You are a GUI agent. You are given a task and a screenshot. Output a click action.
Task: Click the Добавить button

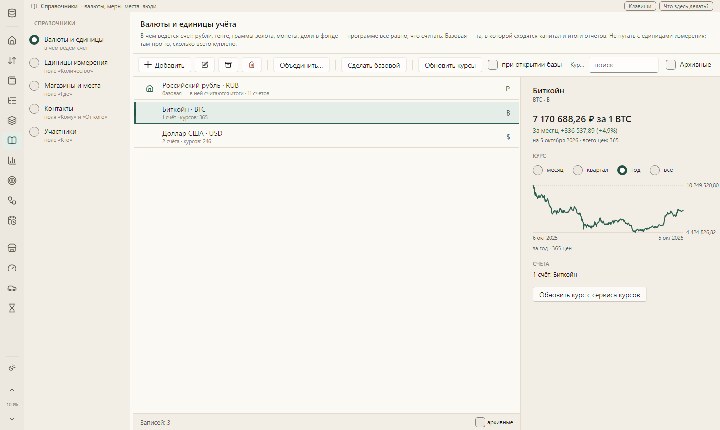point(164,65)
